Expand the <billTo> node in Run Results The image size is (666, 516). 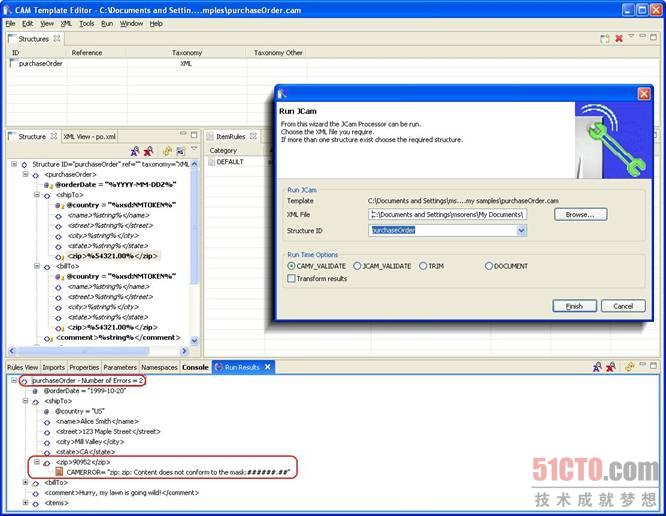(x=25, y=482)
